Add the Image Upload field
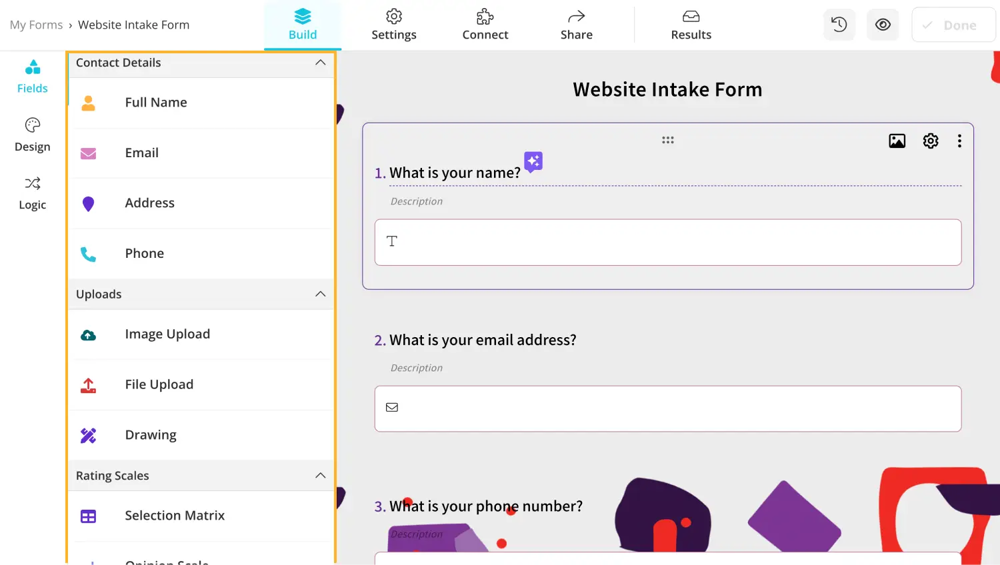This screenshot has height=565, width=1000. [x=167, y=334]
